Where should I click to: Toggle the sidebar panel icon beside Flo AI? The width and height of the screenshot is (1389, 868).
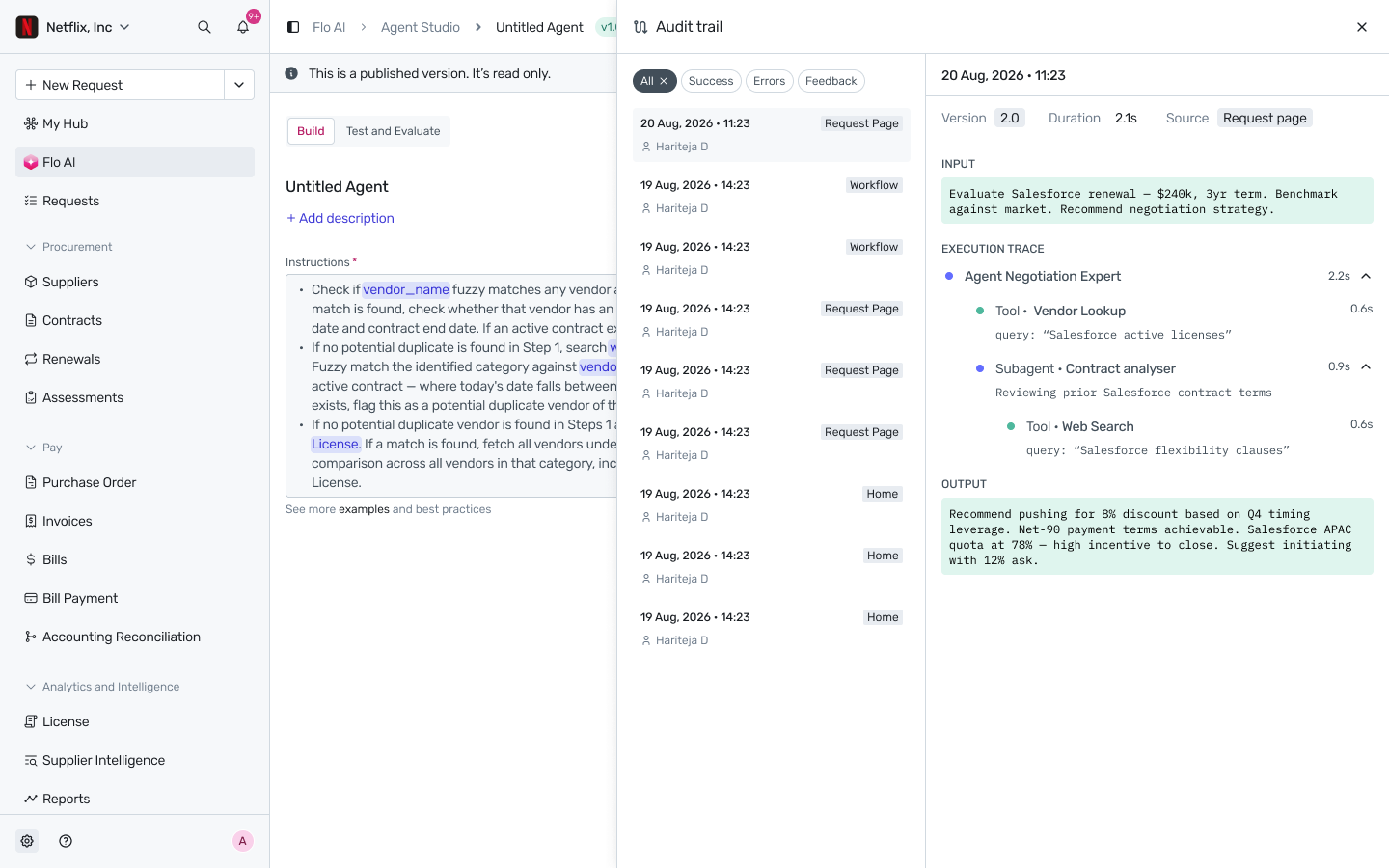pyautogui.click(x=293, y=27)
